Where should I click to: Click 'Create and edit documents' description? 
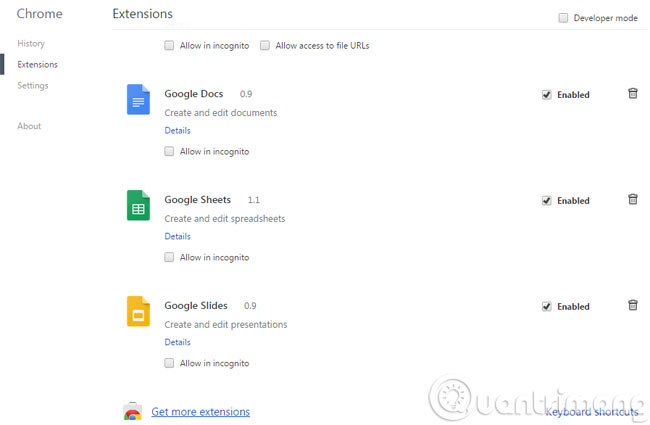click(221, 113)
